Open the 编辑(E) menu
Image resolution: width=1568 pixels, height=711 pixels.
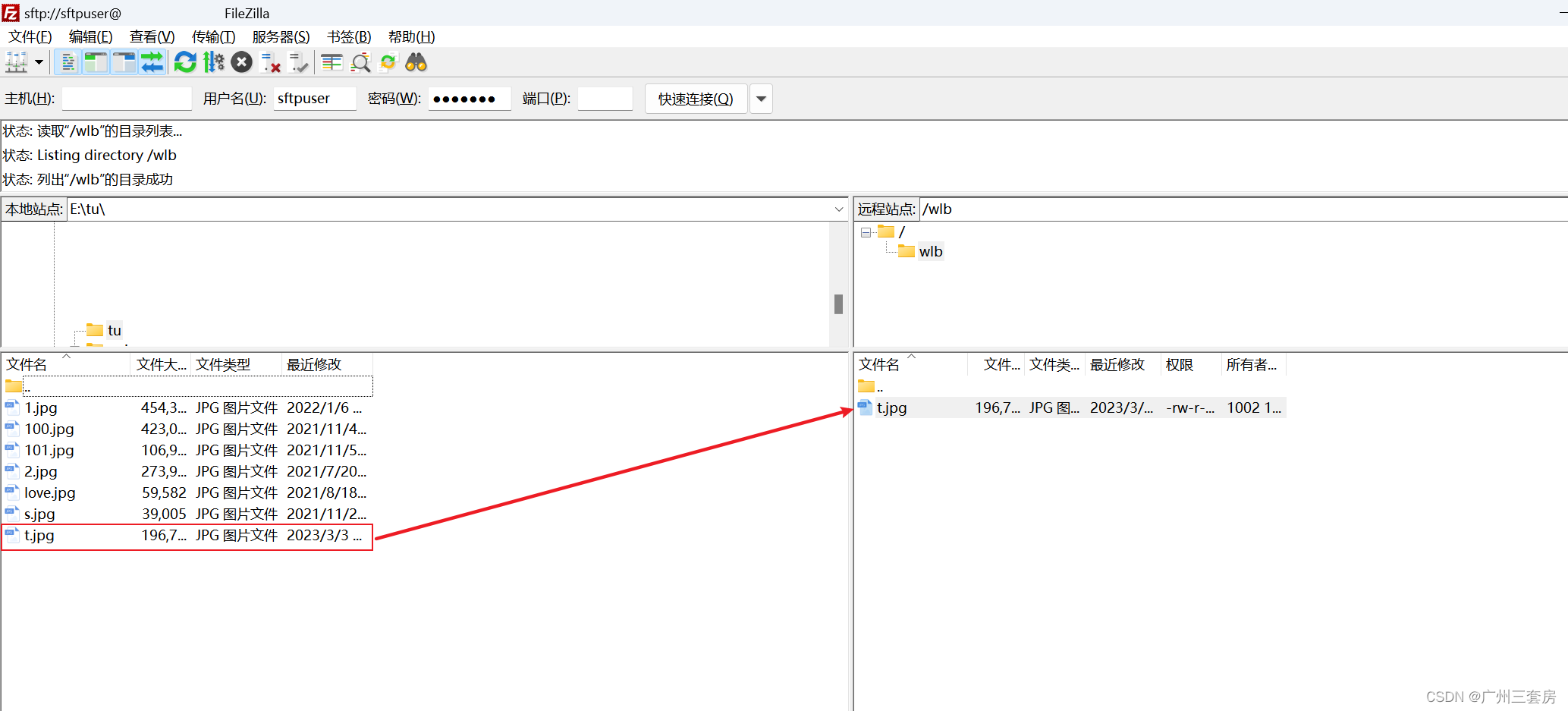click(x=91, y=36)
